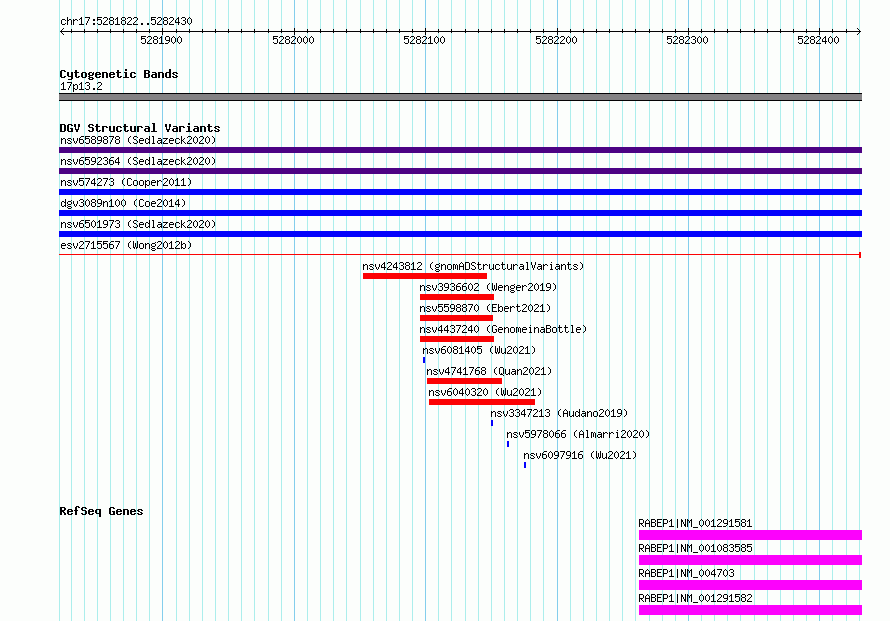Click the small blue mark under nsv6097916
Screen dimensions: 890x621
pyautogui.click(x=525, y=465)
